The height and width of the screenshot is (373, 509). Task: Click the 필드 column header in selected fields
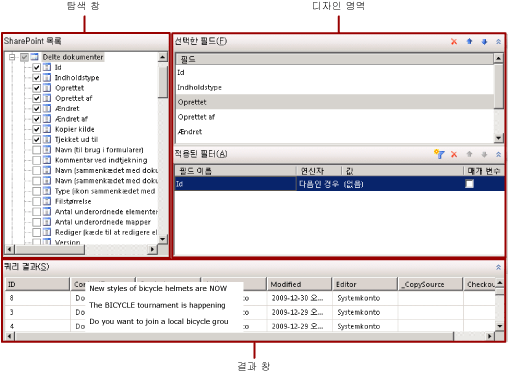click(334, 60)
